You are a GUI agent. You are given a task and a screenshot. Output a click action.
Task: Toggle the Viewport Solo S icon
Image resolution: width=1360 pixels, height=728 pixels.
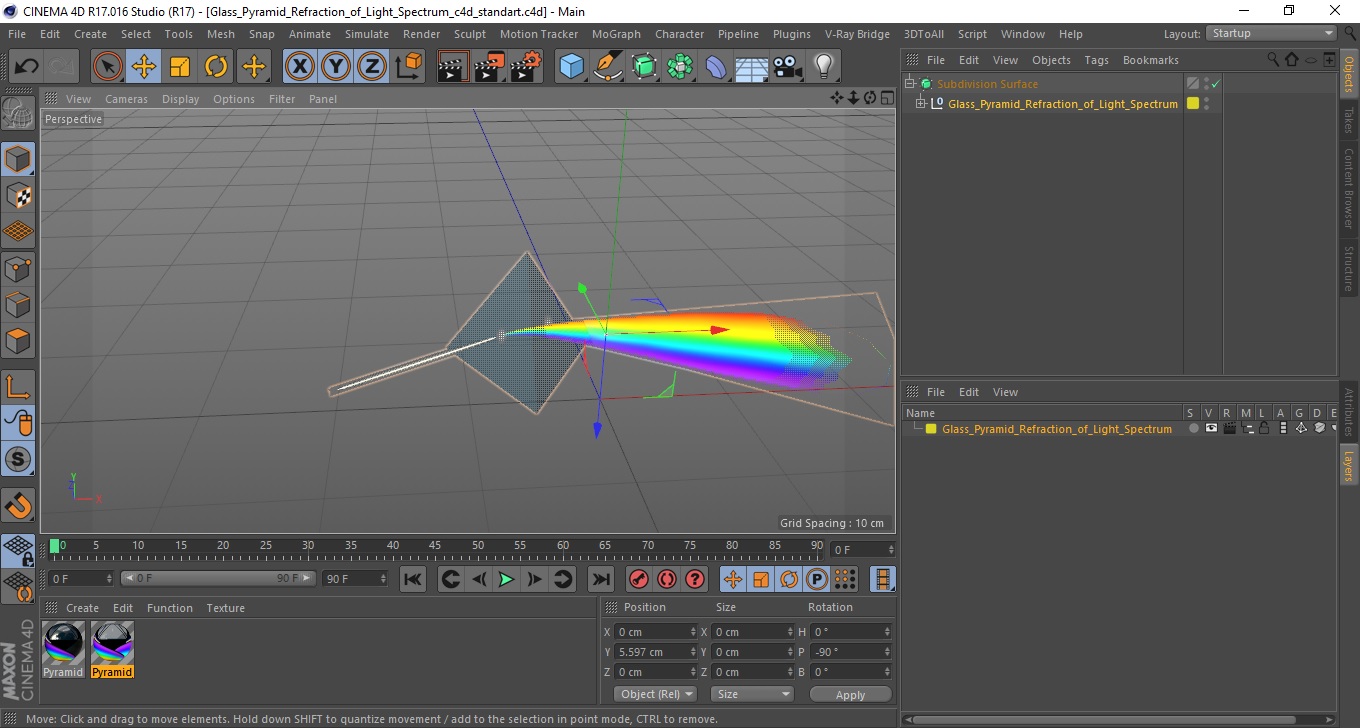(x=18, y=459)
